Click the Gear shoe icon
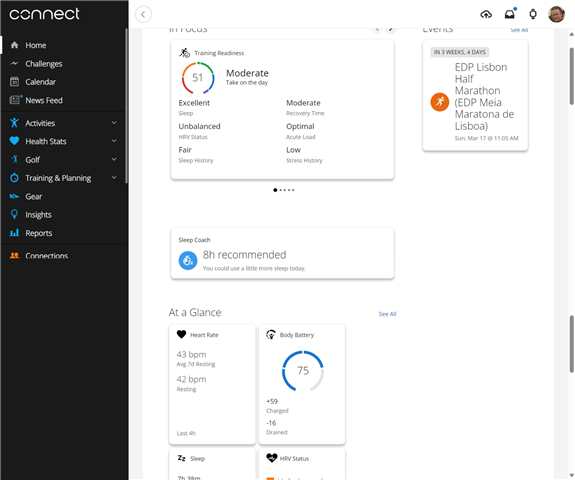 pos(14,196)
